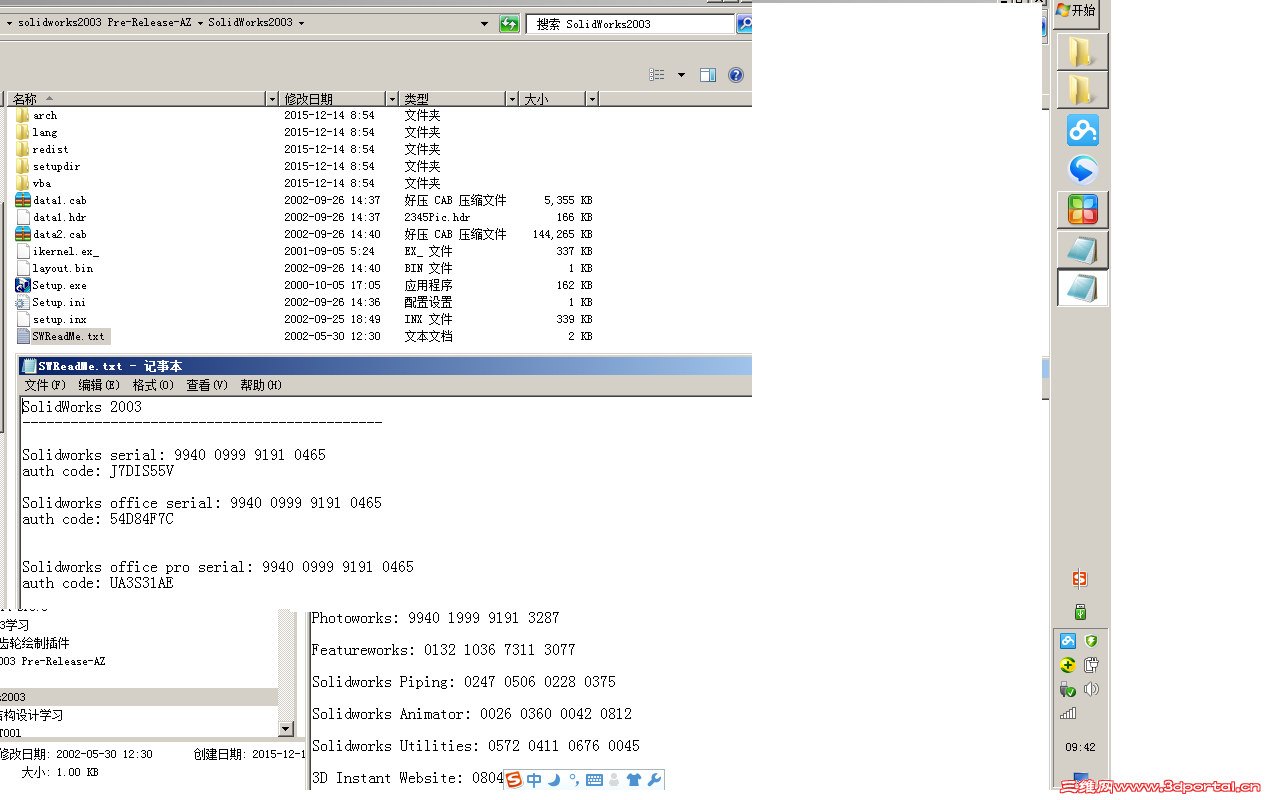Expand breadcrumb arrow after SolidWorks2003
The width and height of the screenshot is (1280, 800).
301,23
